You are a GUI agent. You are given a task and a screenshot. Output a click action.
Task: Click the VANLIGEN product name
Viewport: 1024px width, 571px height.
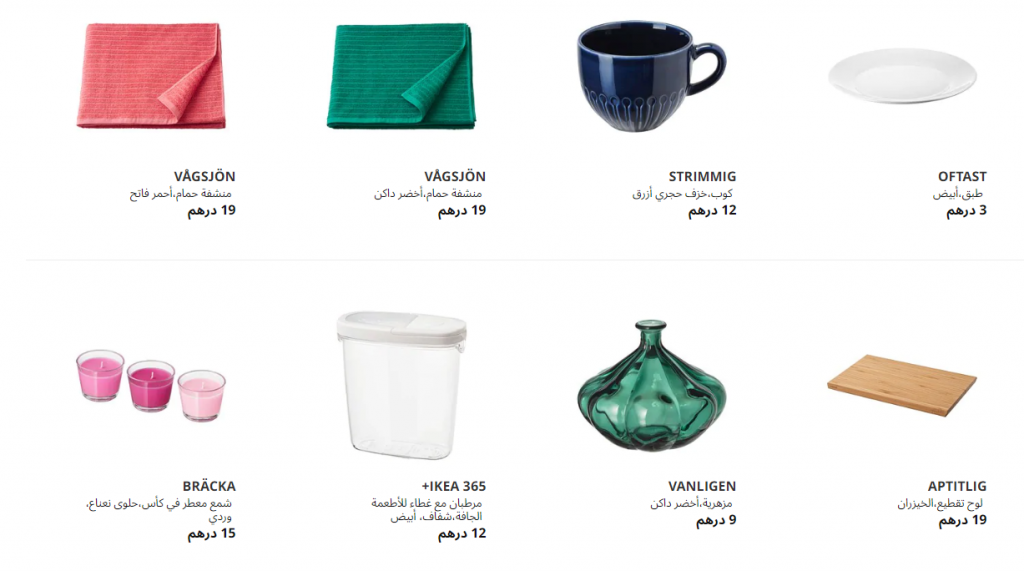pos(702,486)
